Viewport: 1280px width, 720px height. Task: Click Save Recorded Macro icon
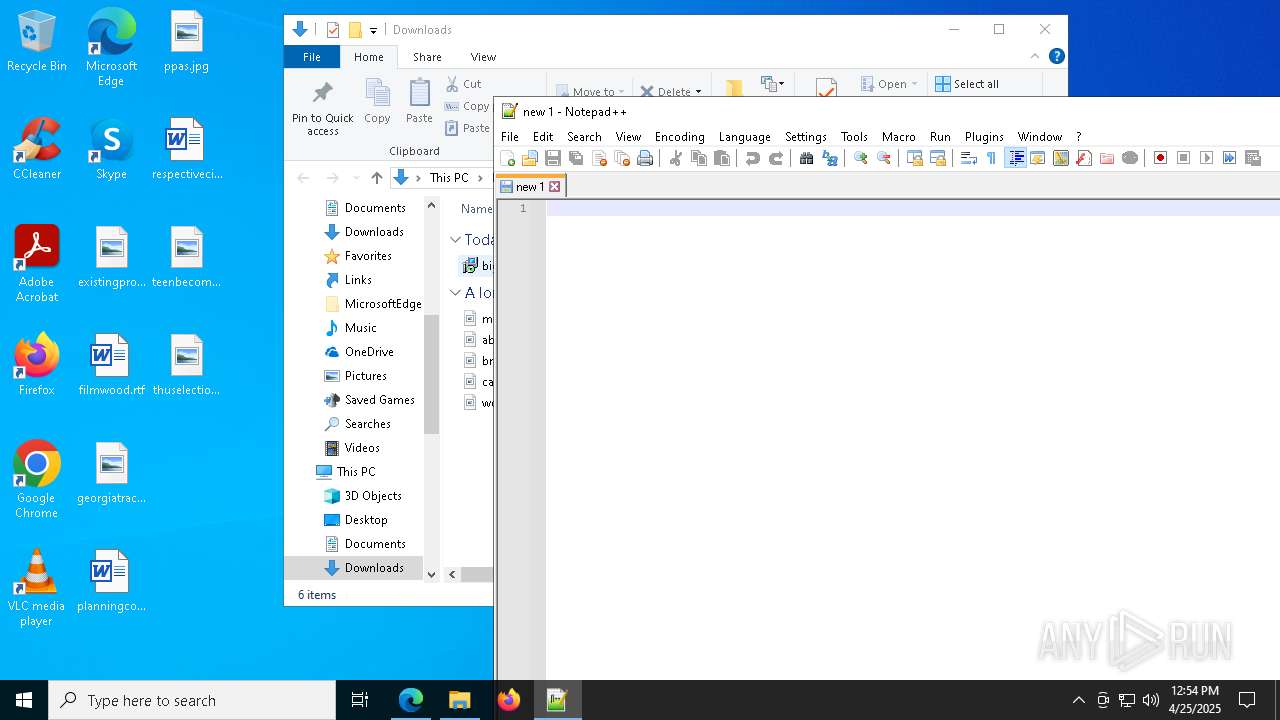[x=1253, y=158]
